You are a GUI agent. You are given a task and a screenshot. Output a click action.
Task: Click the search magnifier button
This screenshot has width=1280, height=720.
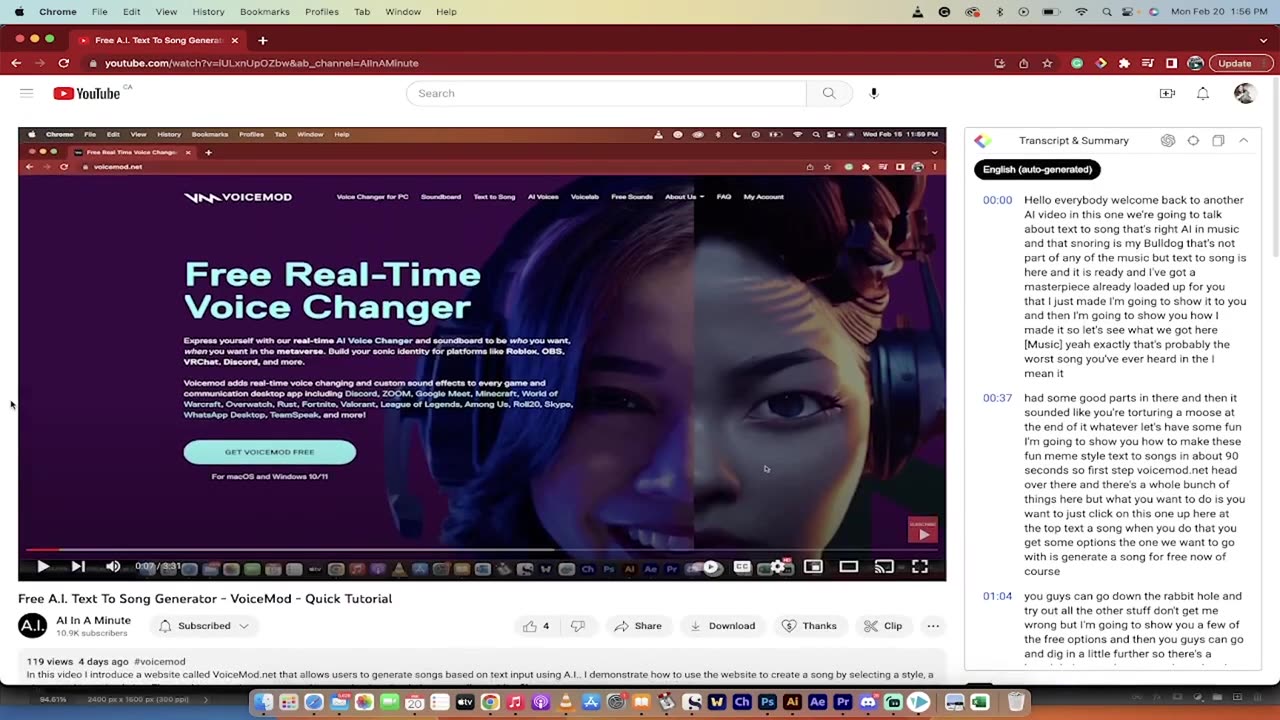point(829,93)
